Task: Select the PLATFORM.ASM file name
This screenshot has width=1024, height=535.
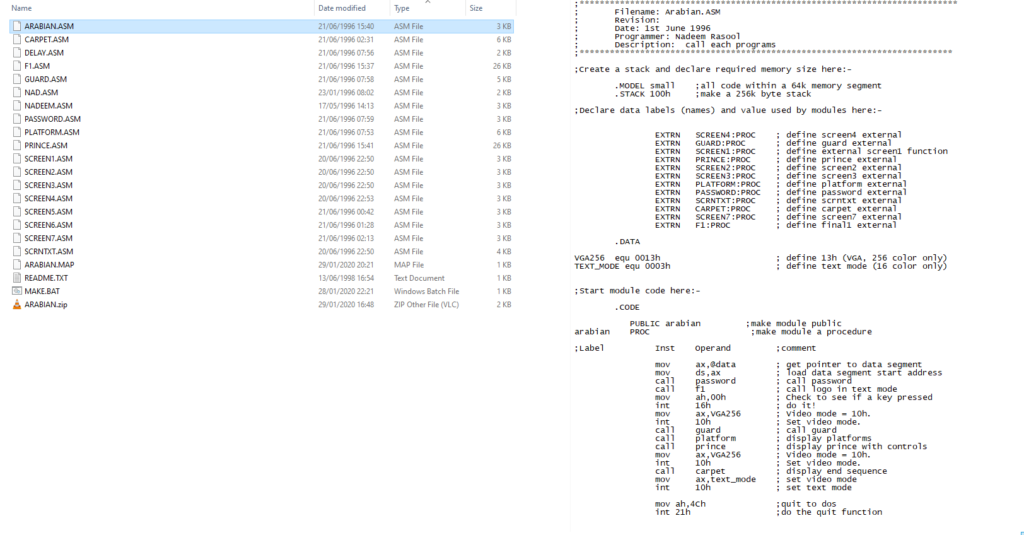Action: [x=52, y=132]
